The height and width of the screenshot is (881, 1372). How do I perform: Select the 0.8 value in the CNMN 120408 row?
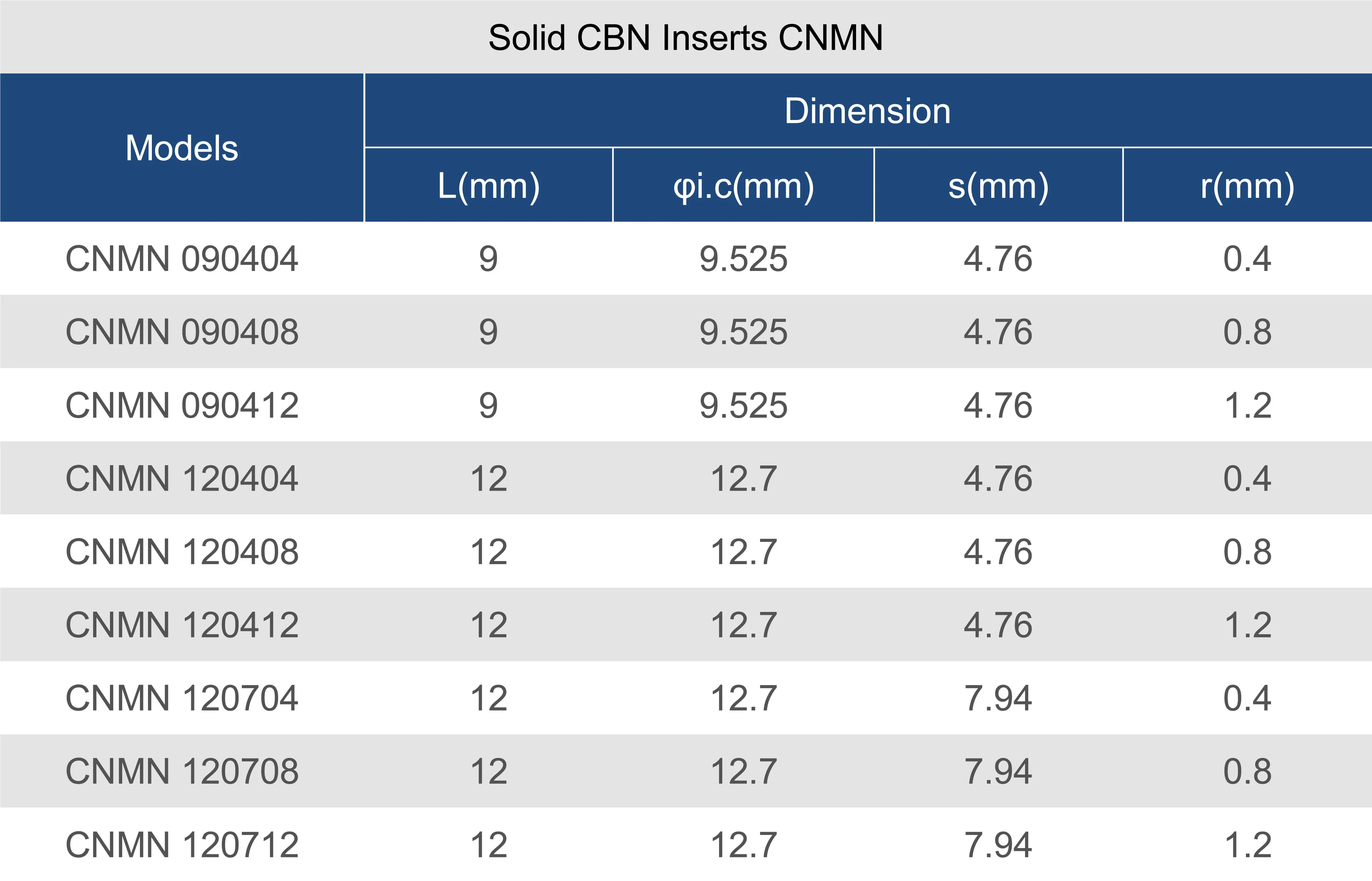click(1248, 552)
